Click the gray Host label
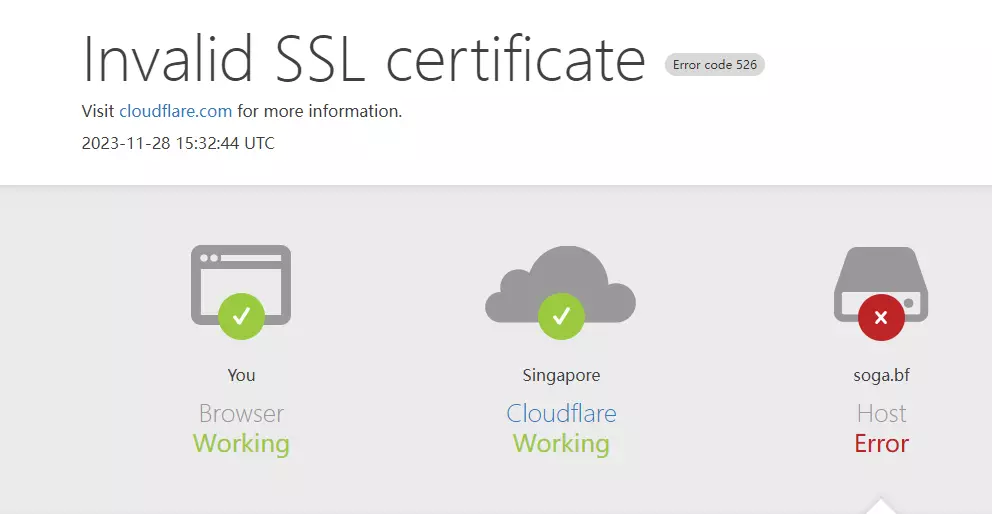The height and width of the screenshot is (514, 992). [x=881, y=413]
